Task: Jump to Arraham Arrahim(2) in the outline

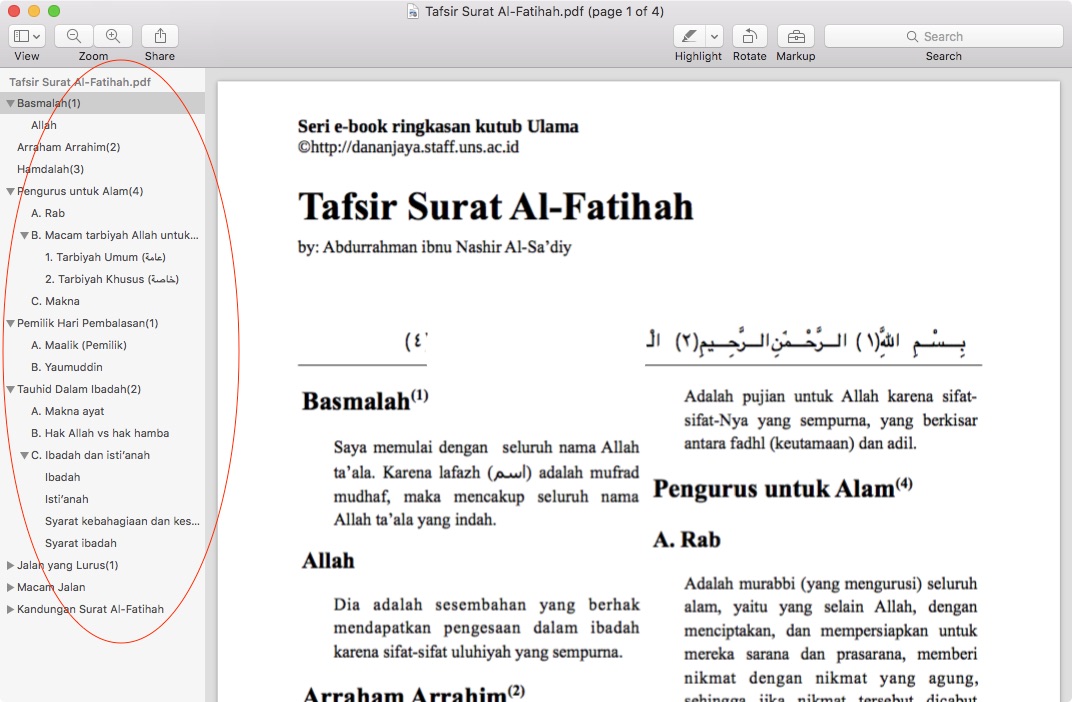Action: click(x=68, y=147)
